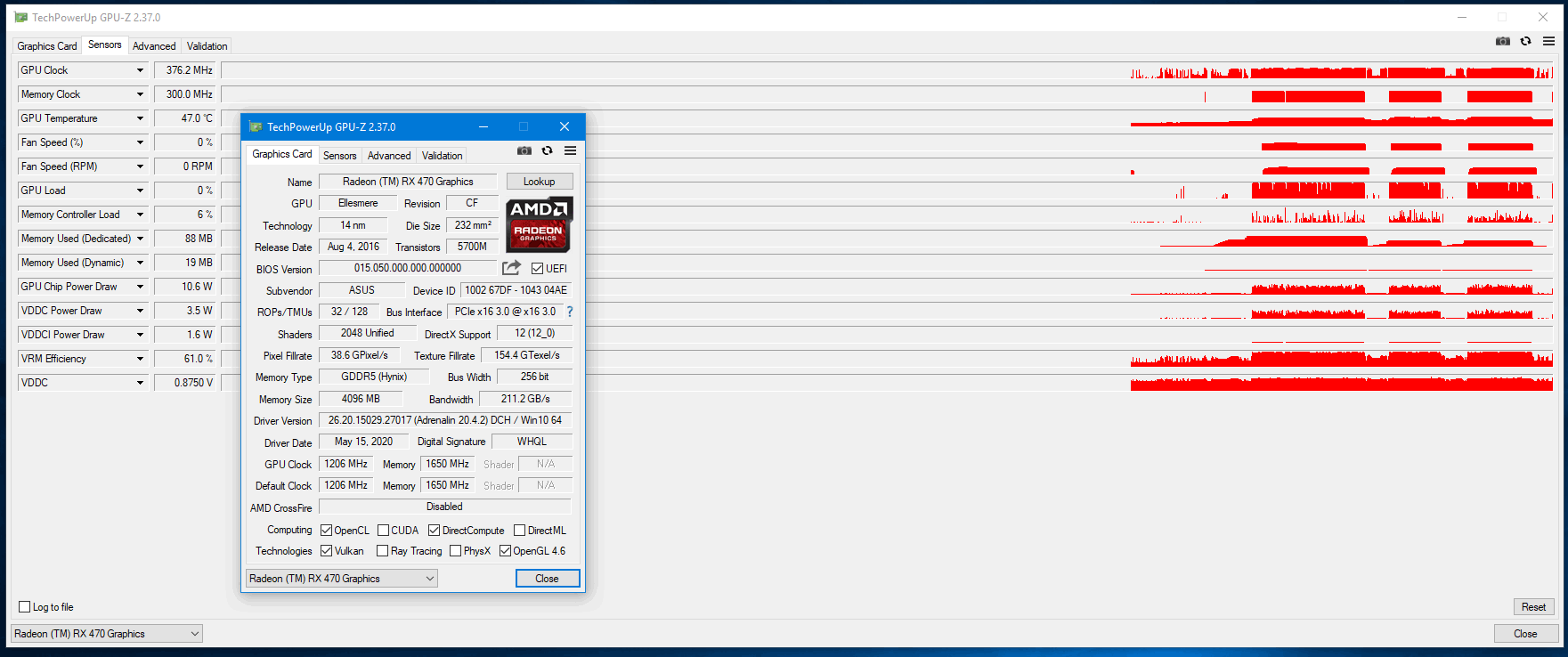Image resolution: width=1568 pixels, height=657 pixels.
Task: Click the 88 MB dedicated memory reading
Action: pos(186,239)
